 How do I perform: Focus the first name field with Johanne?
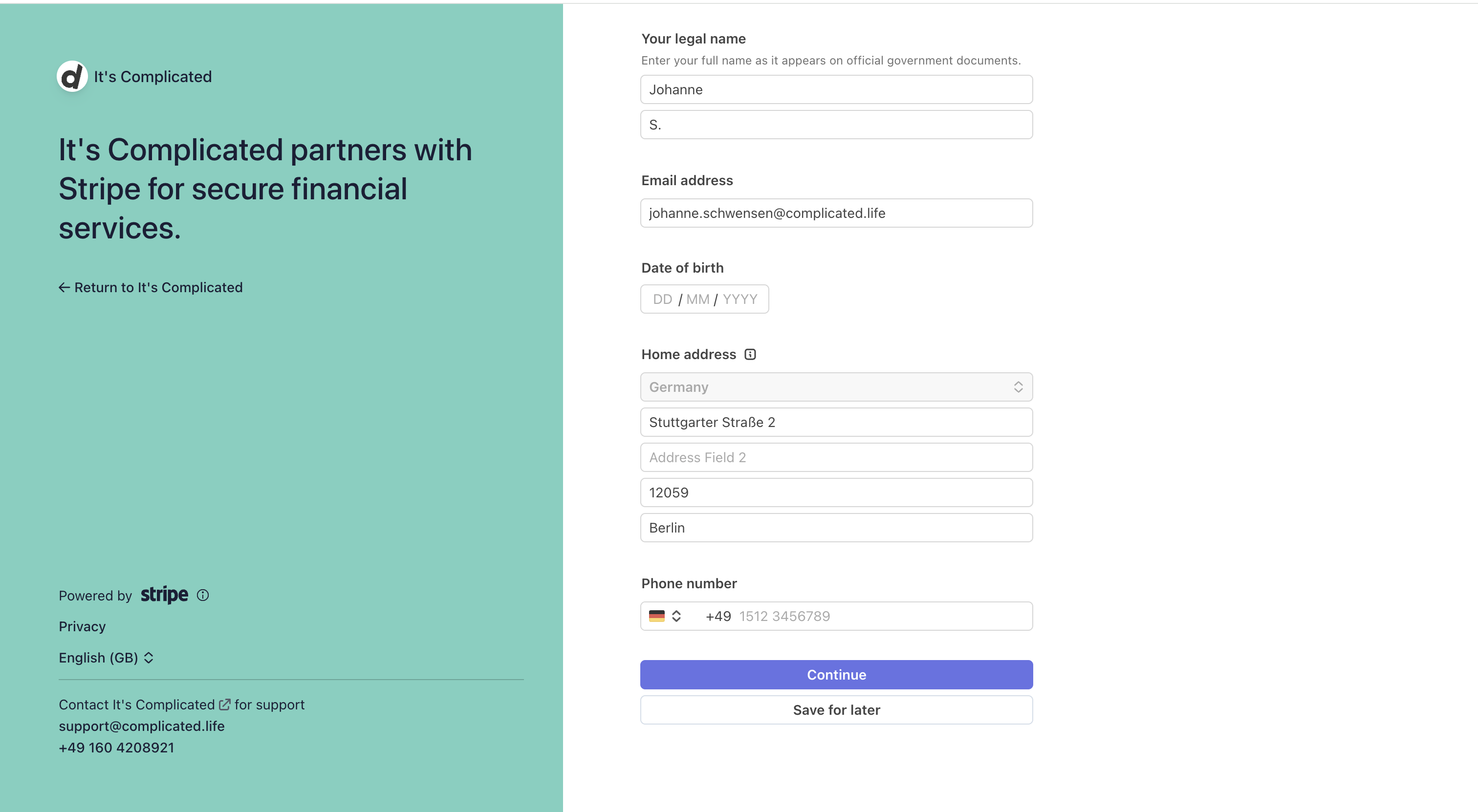837,89
